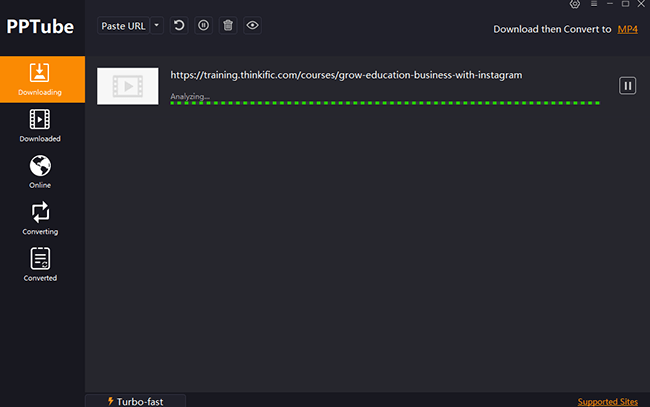Switch to the Converting section
Viewport: 650px width, 407px height.
pos(40,218)
